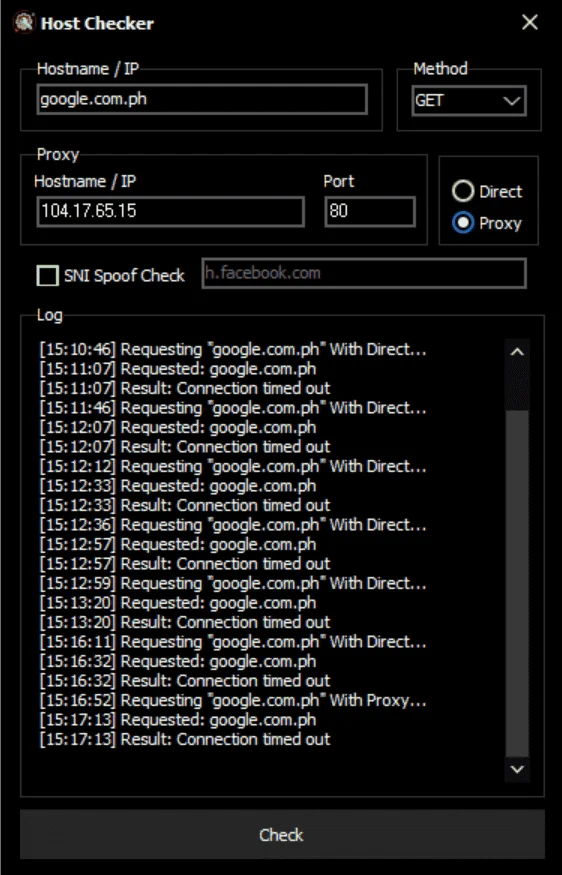Click log line at 15:11:46 Requesting With Direct
Image resolution: width=562 pixels, height=875 pixels.
point(233,408)
